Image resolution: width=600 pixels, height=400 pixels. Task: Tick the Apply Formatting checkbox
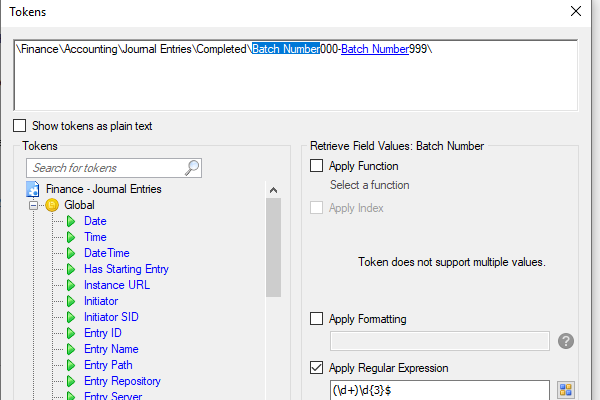(316, 318)
